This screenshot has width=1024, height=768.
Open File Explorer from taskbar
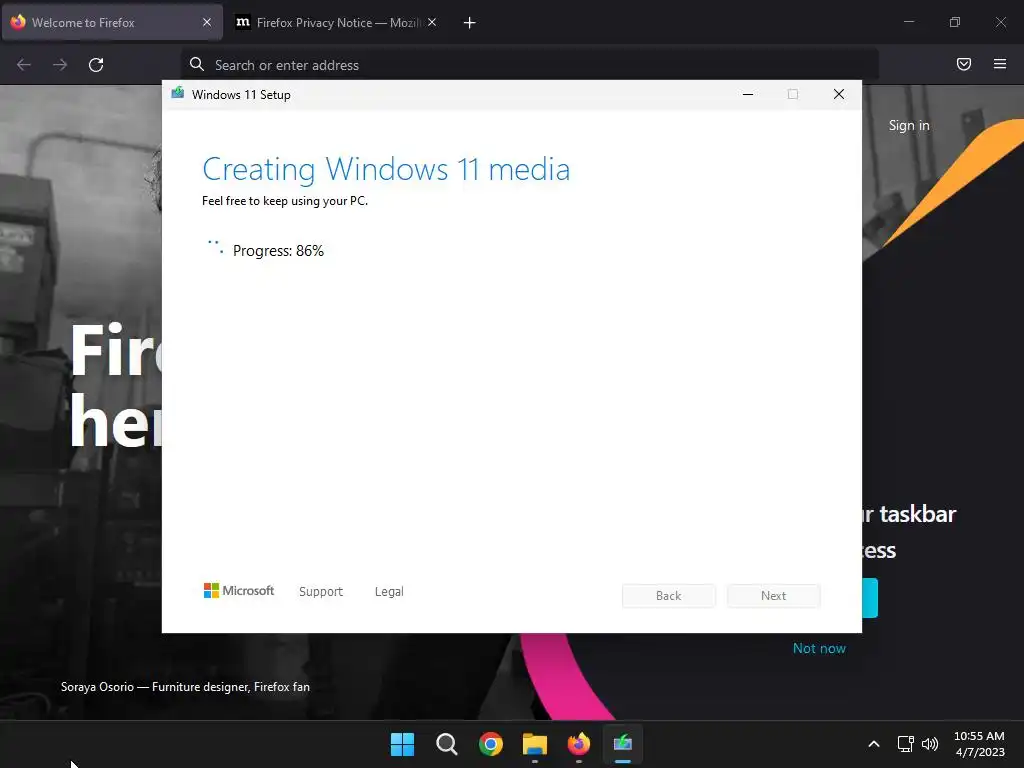point(535,744)
